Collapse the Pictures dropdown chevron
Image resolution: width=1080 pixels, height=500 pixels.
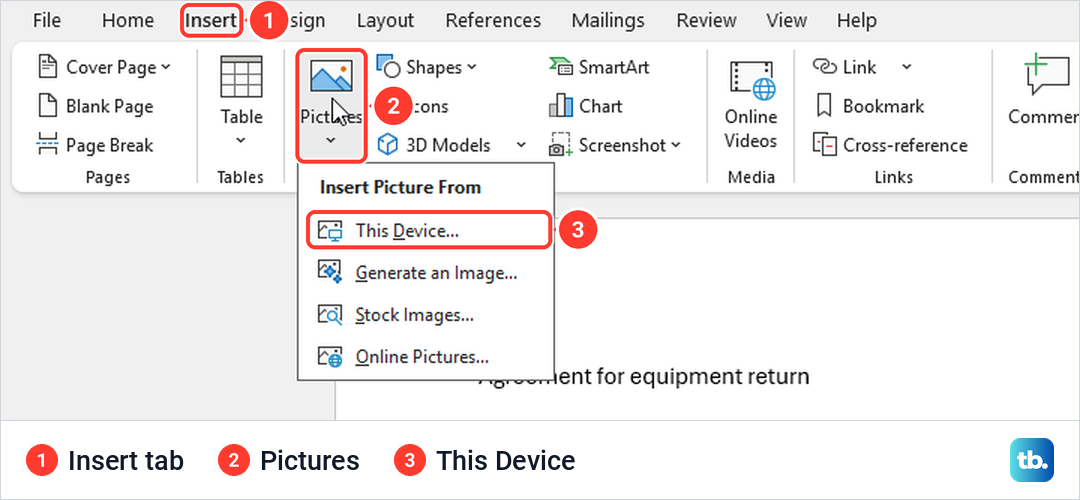(331, 140)
